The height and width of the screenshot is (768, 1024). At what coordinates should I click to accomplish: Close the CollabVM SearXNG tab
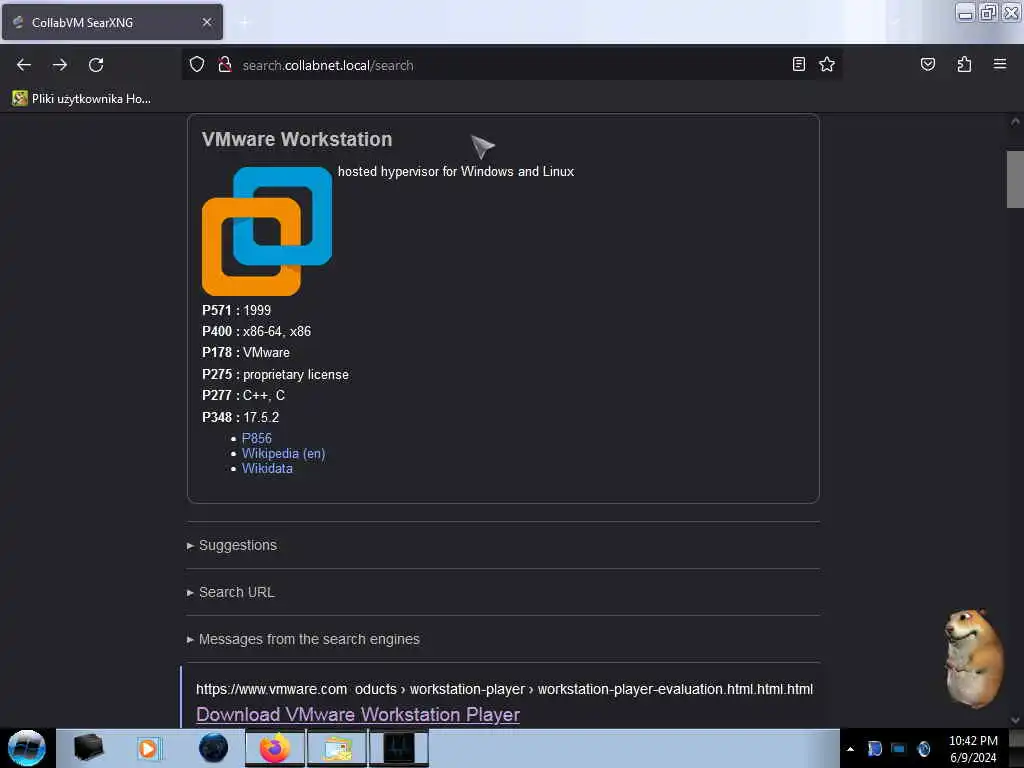[207, 23]
